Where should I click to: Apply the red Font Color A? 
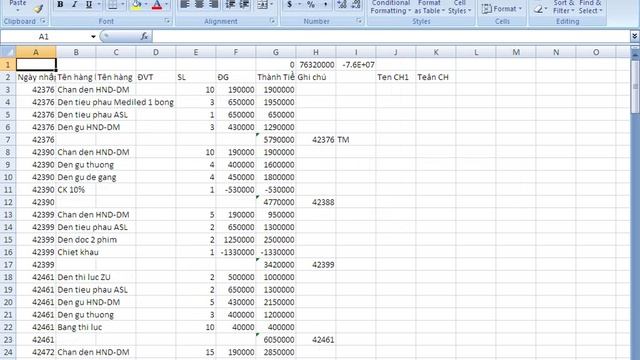click(157, 5)
